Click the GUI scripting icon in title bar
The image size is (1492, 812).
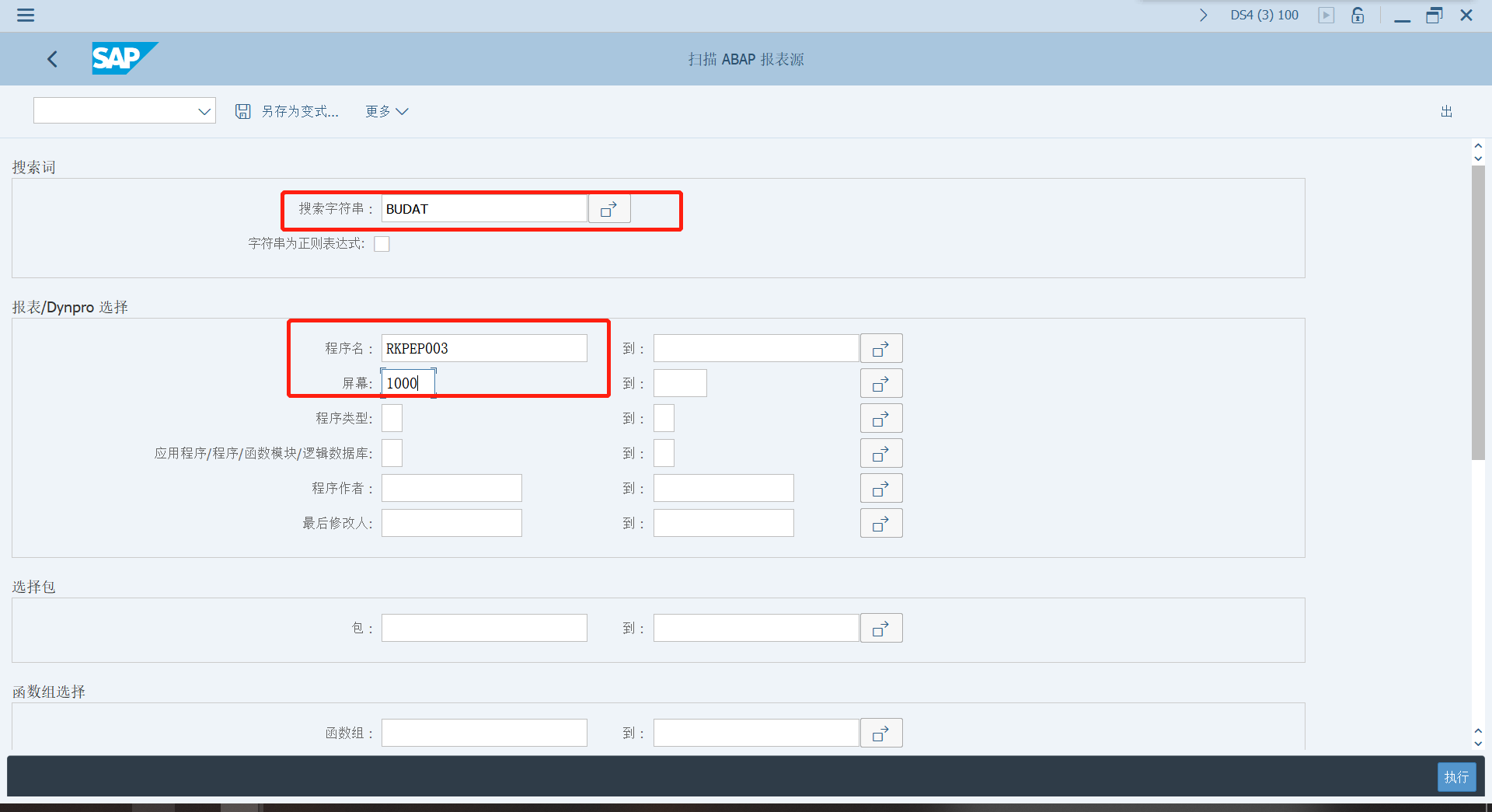point(1326,15)
